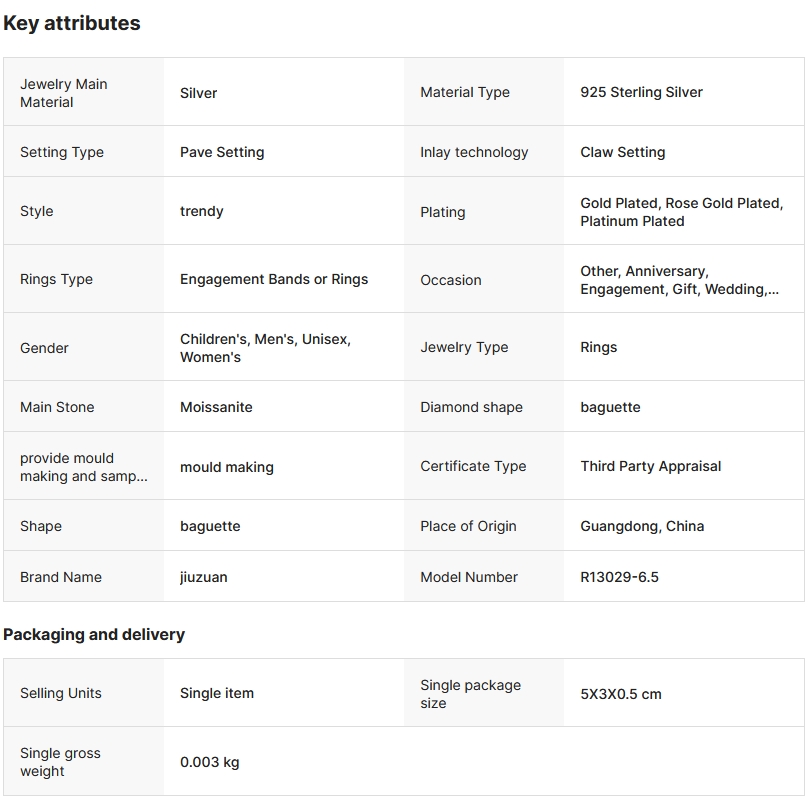Click the 0.003 kg gross weight value
The image size is (808, 799).
[209, 762]
